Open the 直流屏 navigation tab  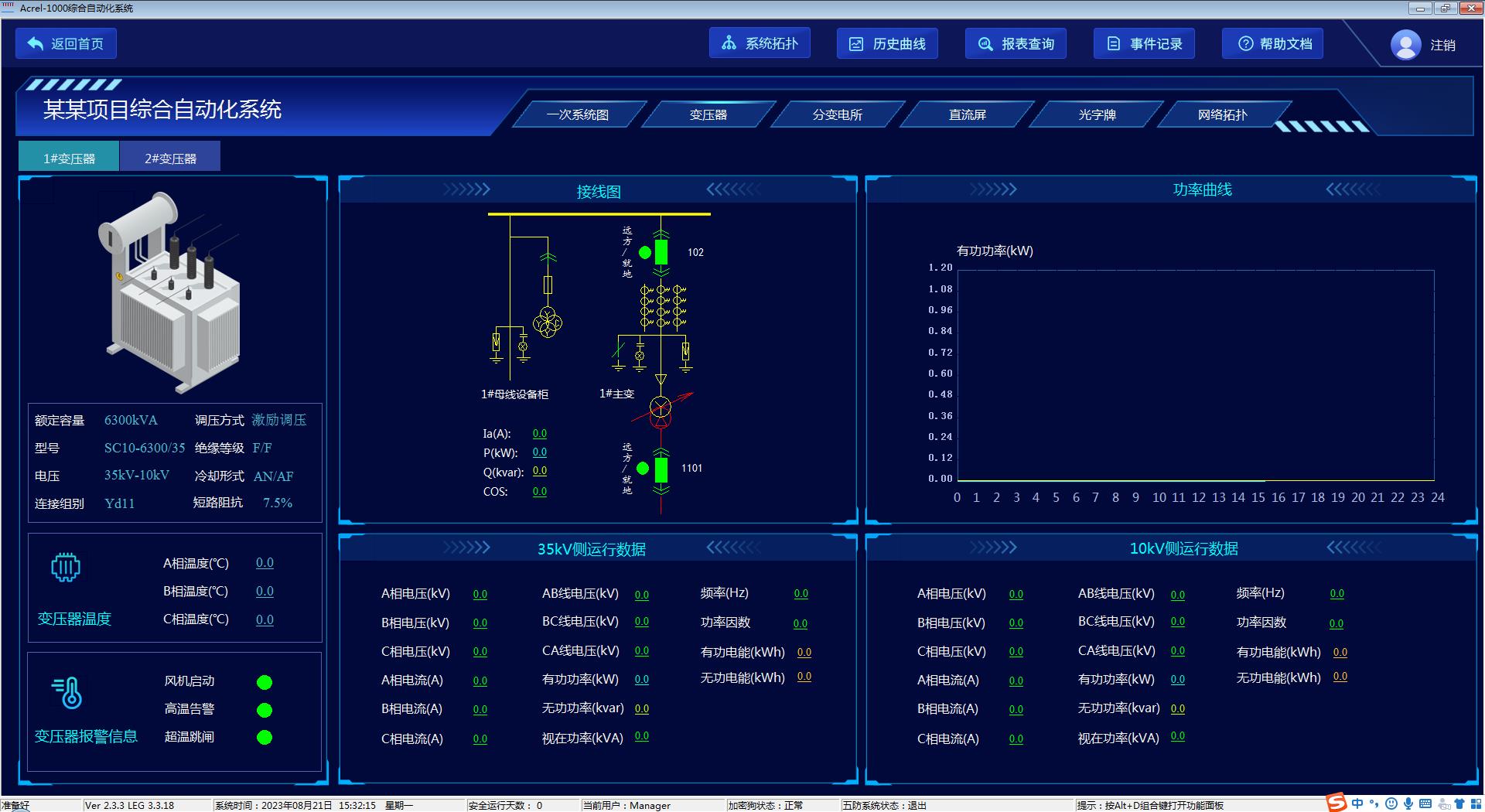(967, 114)
